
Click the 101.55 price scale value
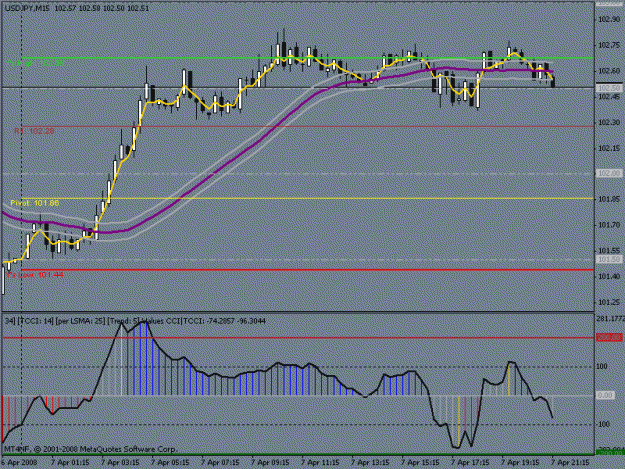click(x=609, y=251)
